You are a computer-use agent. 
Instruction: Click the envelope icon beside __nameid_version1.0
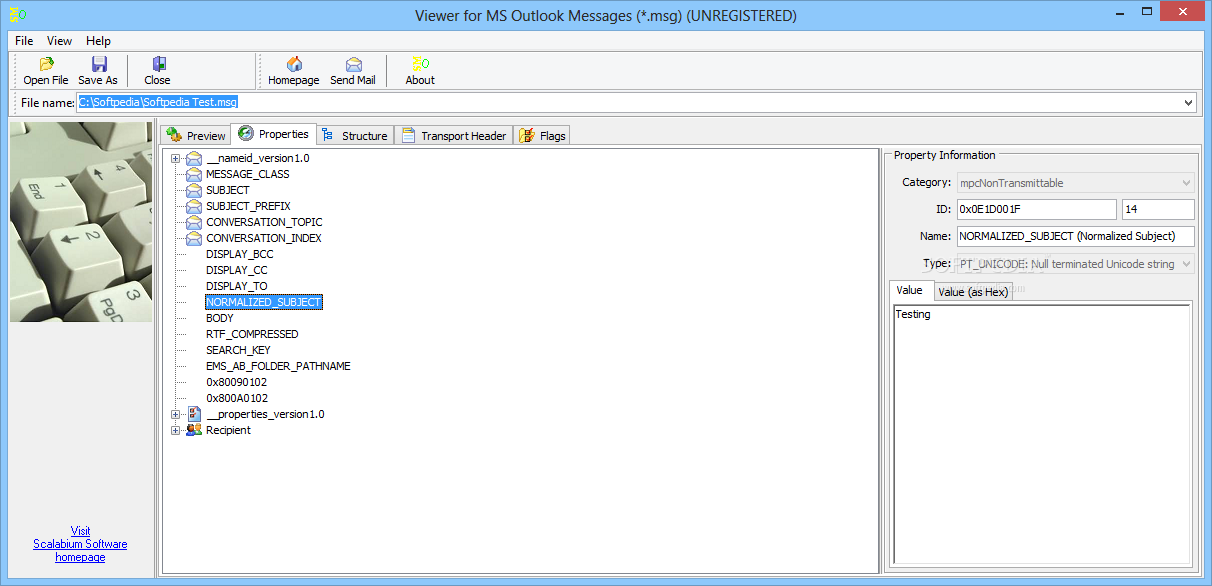[194, 158]
